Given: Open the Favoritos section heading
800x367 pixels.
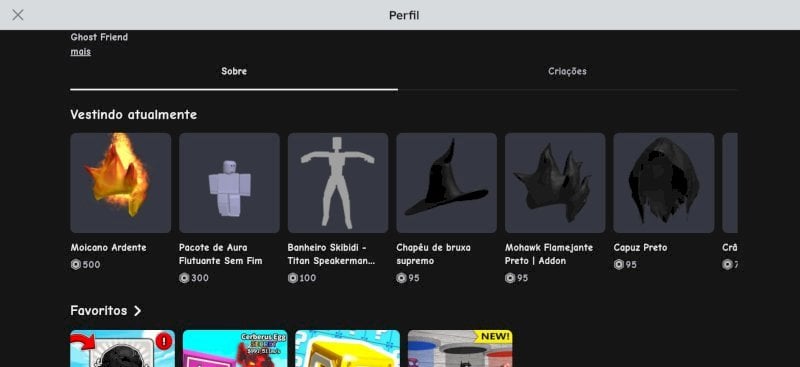Looking at the screenshot, I should point(99,311).
